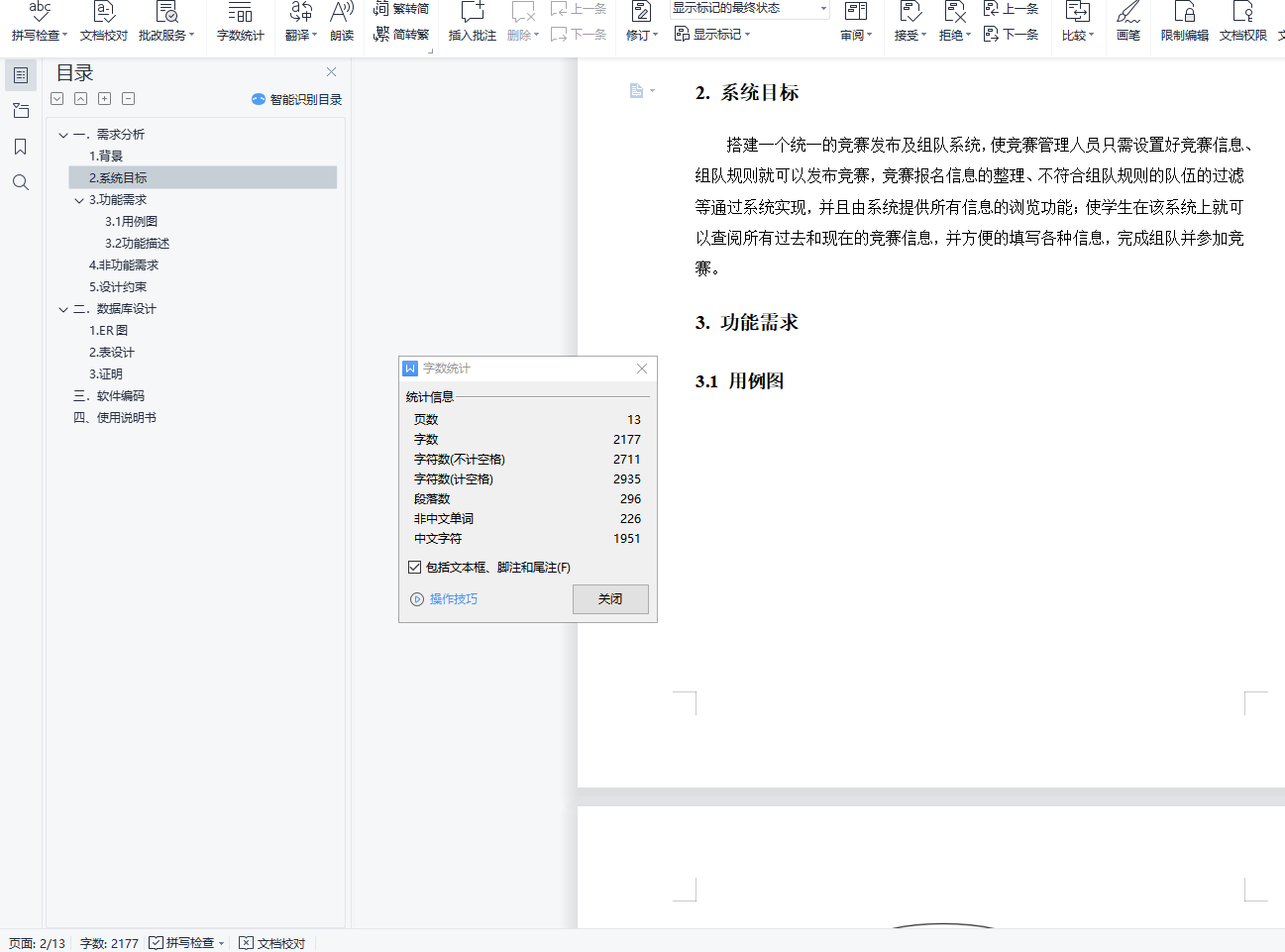Viewport: 1285px width, 952px height.
Task: Collapse the 一. 需求分析 tree node
Action: (63, 135)
